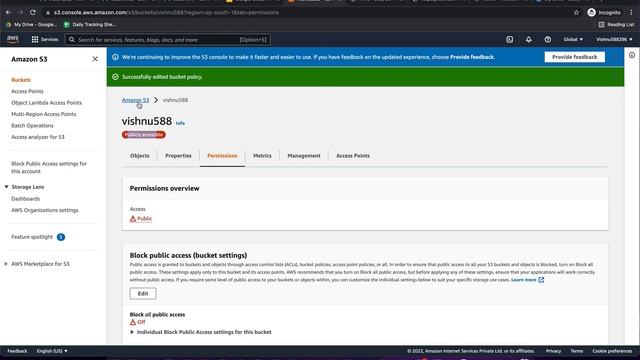Open Multi-Region Access Points
This screenshot has height=360, width=640.
click(x=44, y=114)
